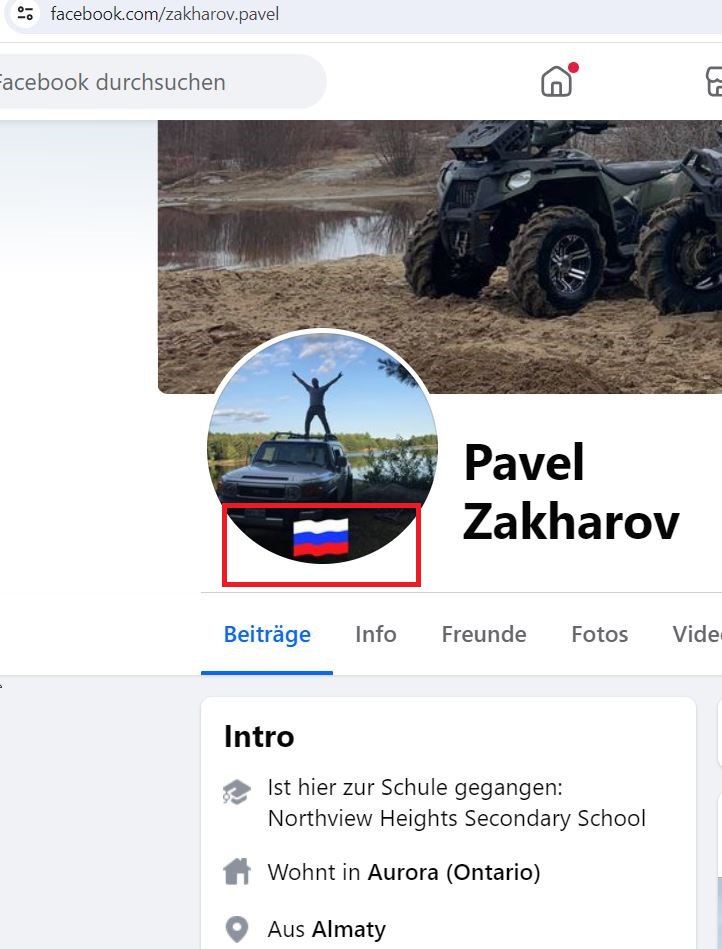The width and height of the screenshot is (722, 949).
Task: Open the Fotos tab
Action: 600,634
